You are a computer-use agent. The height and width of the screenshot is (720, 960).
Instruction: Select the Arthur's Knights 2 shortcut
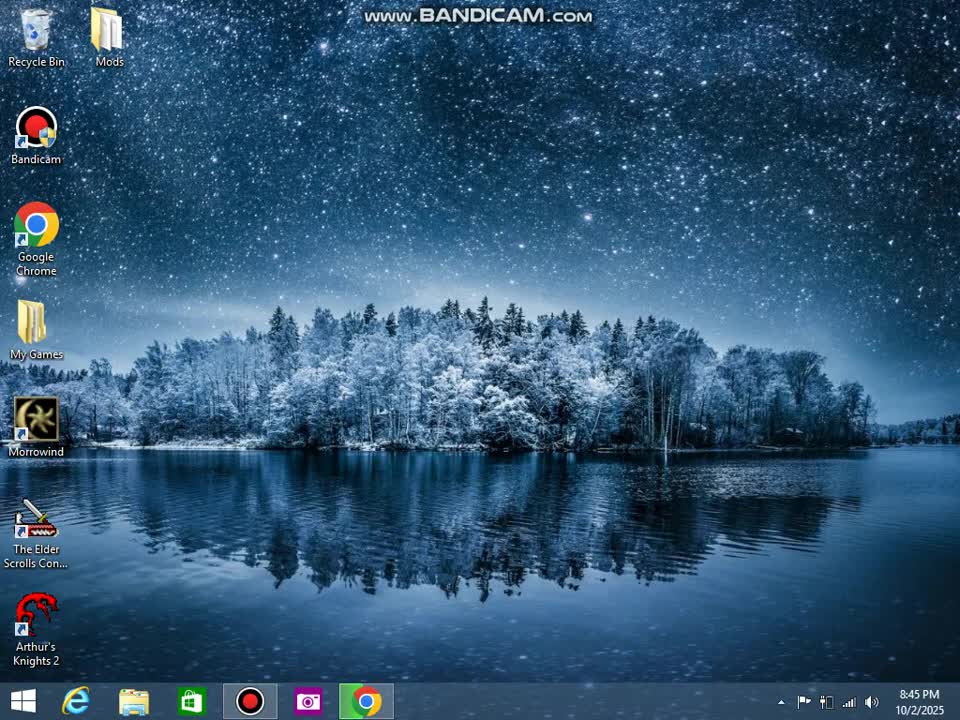pos(36,615)
